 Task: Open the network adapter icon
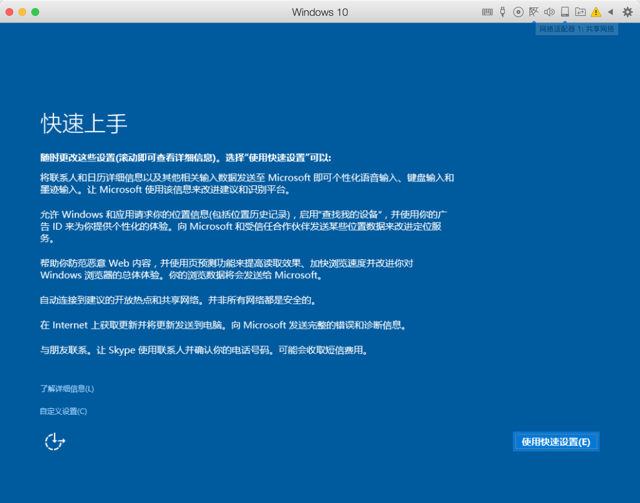click(x=533, y=12)
